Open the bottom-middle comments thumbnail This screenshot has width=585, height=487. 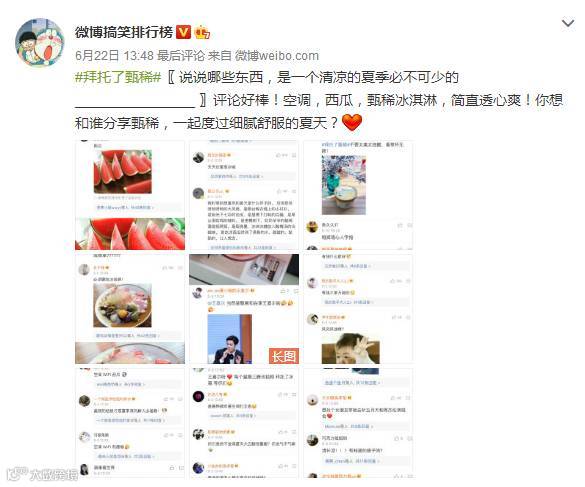244,423
